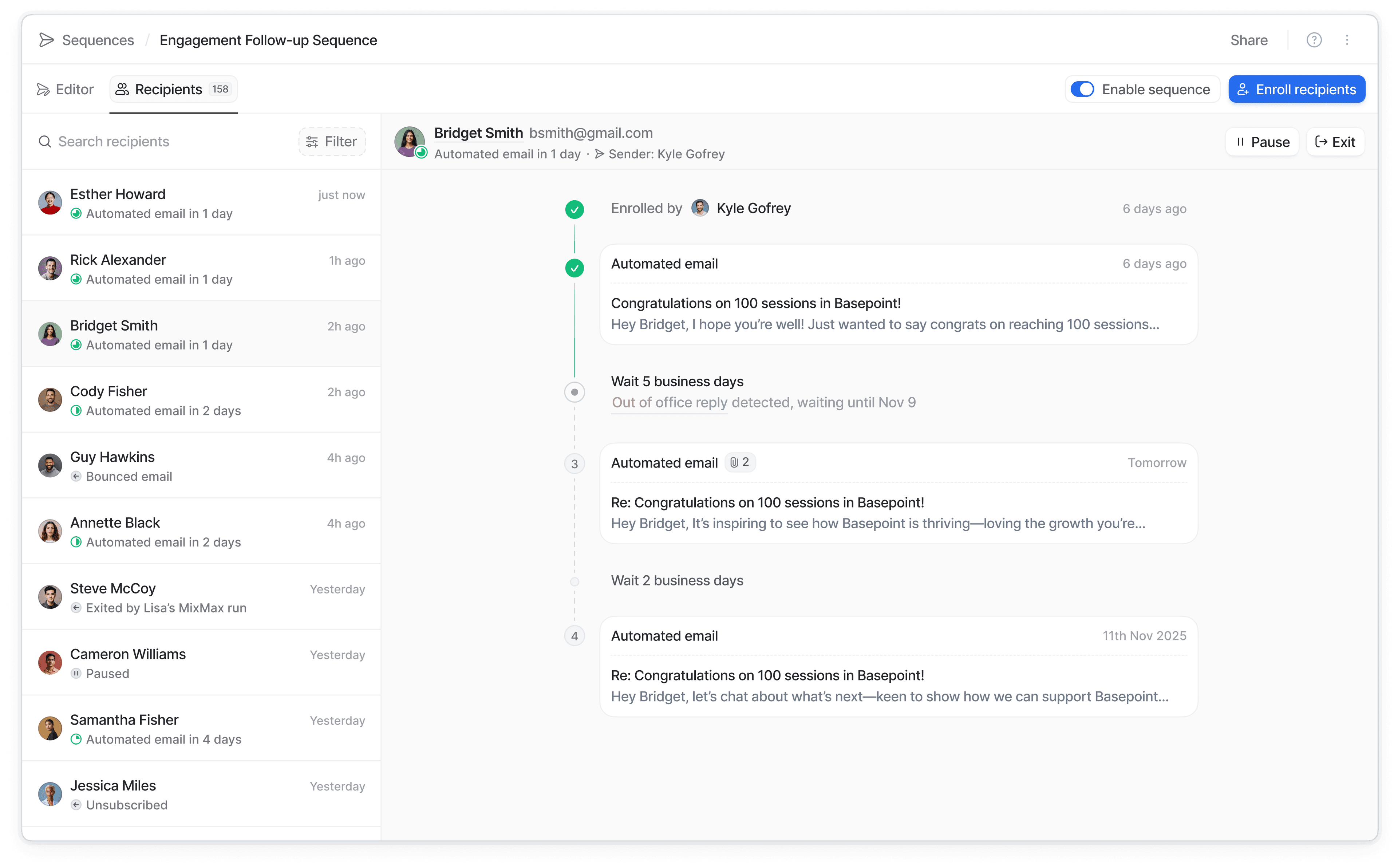The image size is (1398, 868).
Task: Open the three-dot more options menu
Action: point(1347,40)
